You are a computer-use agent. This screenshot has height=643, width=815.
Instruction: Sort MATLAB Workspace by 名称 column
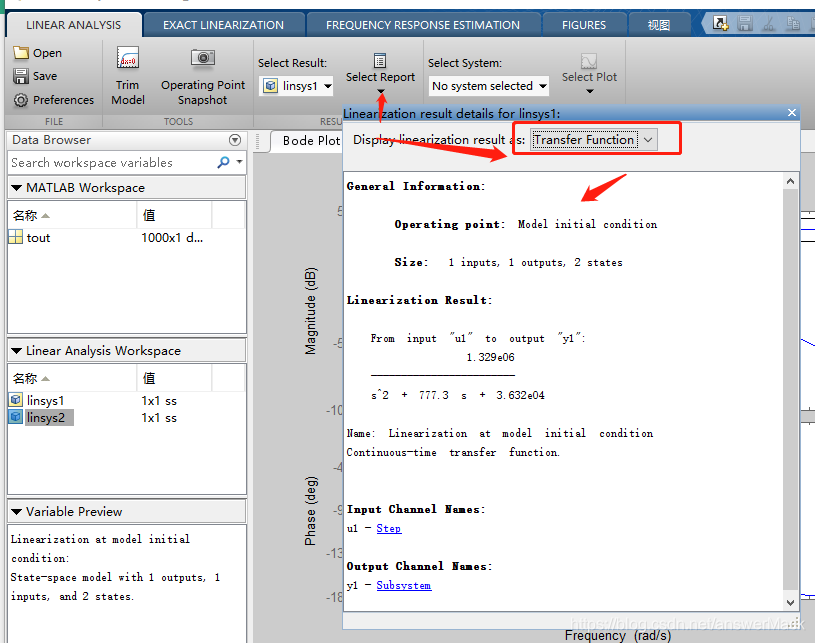[72, 215]
